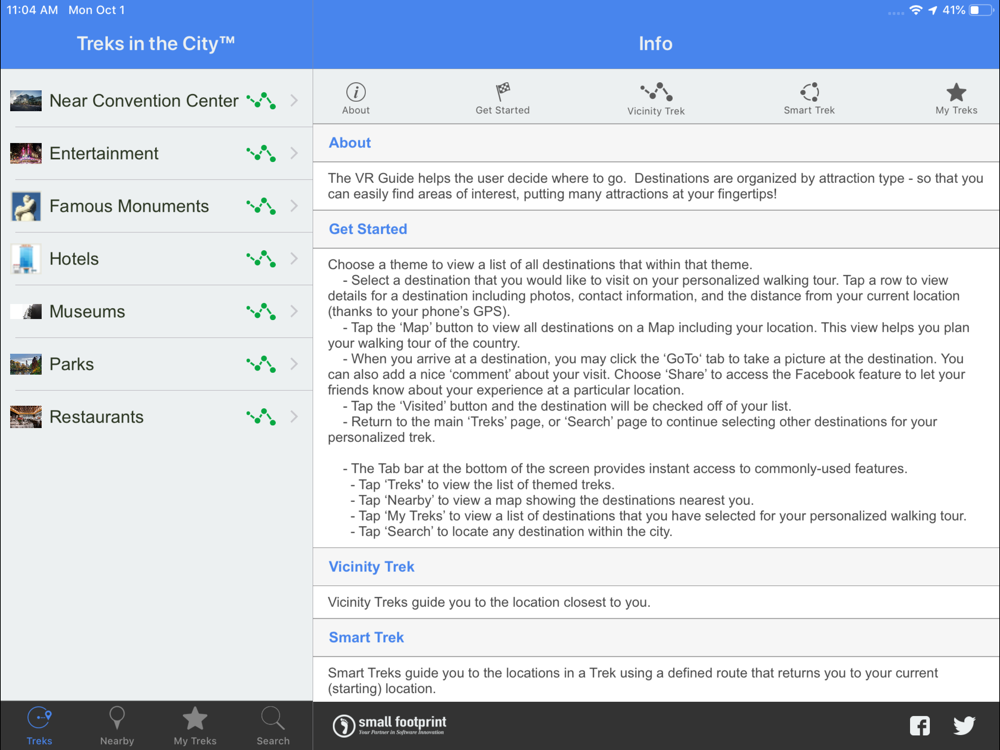Switch to the Search bottom tab
The height and width of the screenshot is (750, 1000).
(273, 726)
